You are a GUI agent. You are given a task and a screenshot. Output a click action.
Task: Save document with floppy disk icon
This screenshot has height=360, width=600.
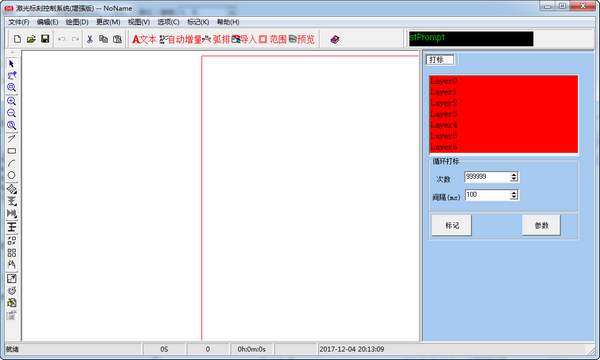pyautogui.click(x=45, y=39)
